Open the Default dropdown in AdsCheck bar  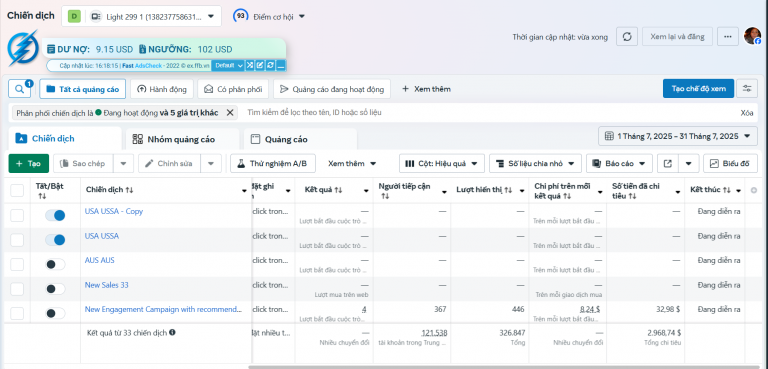point(228,65)
